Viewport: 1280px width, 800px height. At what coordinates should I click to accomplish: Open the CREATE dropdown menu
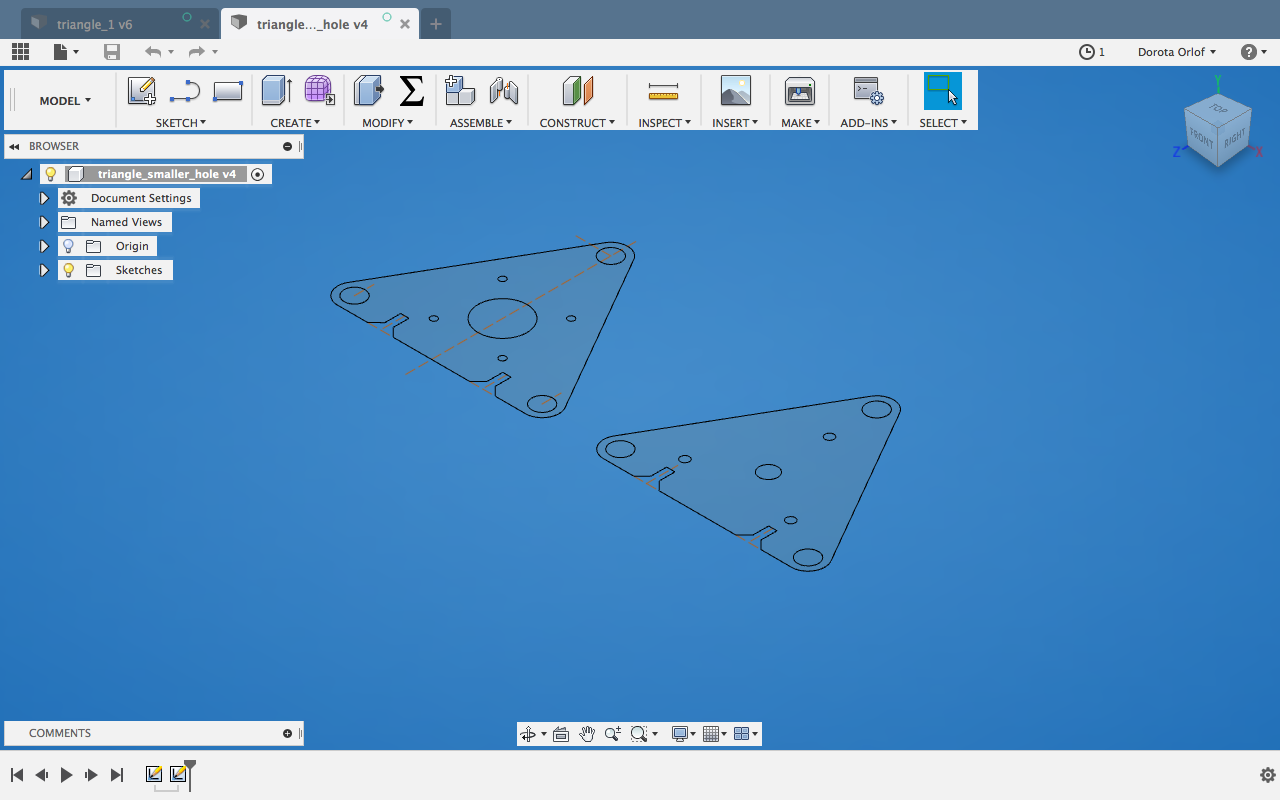point(295,123)
